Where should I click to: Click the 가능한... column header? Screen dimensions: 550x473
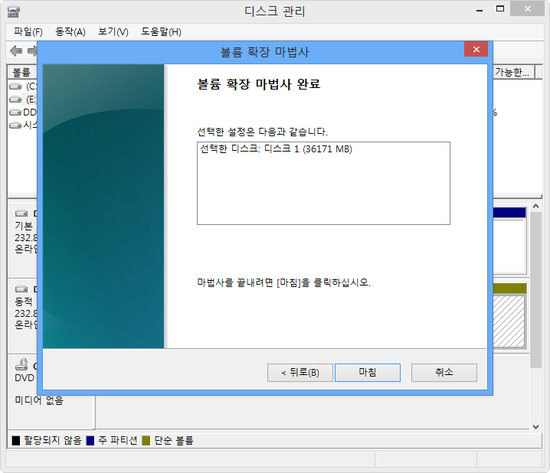pyautogui.click(x=513, y=72)
